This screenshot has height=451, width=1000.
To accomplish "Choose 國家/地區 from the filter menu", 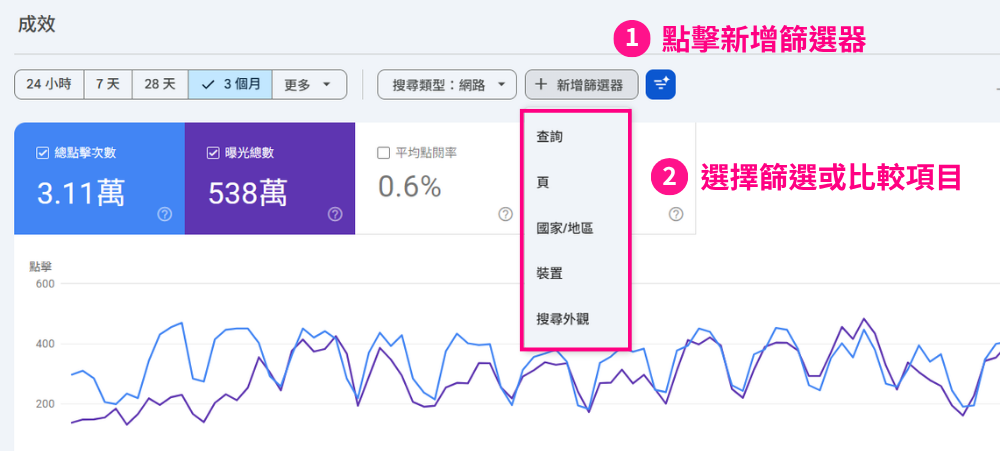I will 576,228.
